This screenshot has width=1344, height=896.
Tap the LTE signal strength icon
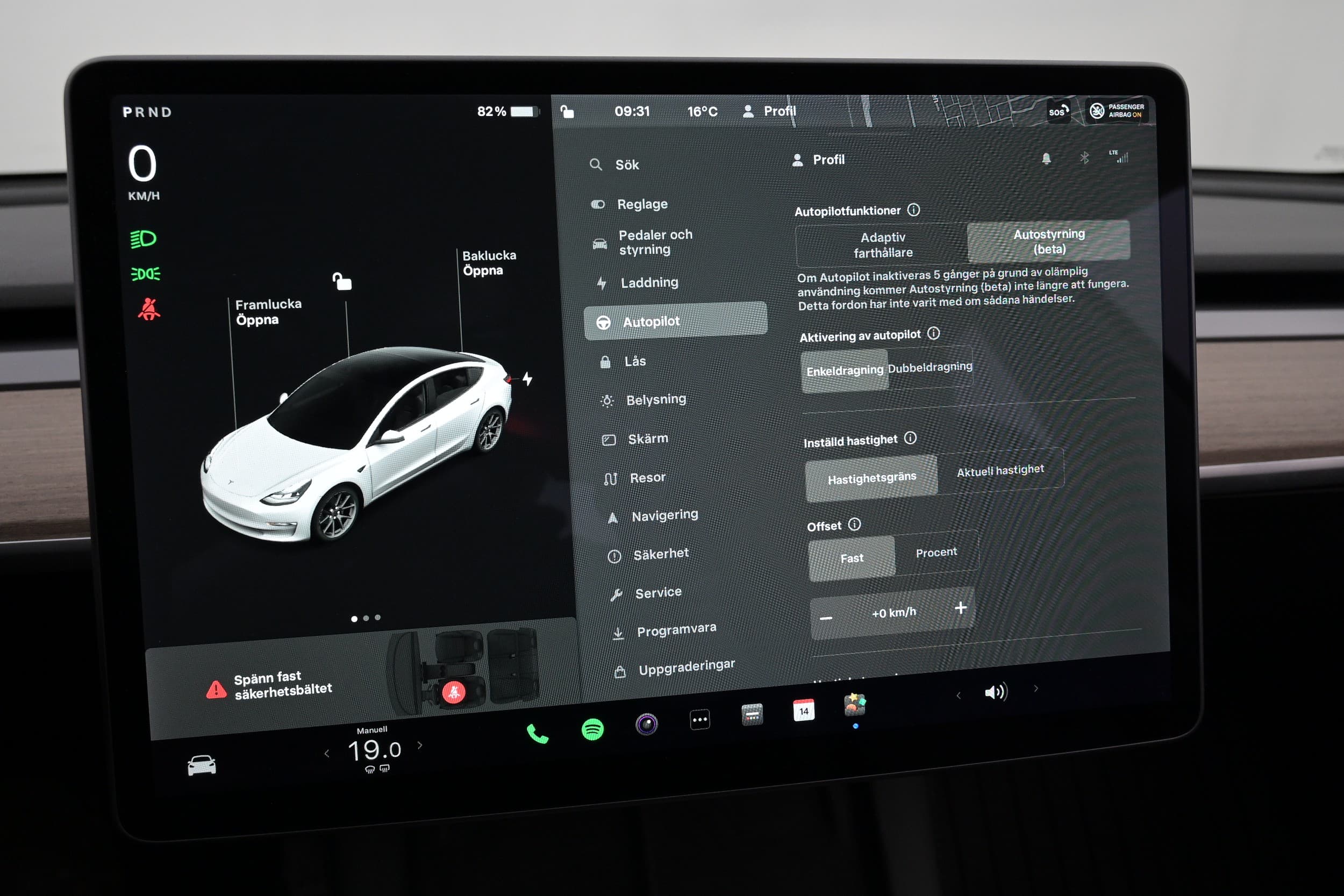point(1119,156)
